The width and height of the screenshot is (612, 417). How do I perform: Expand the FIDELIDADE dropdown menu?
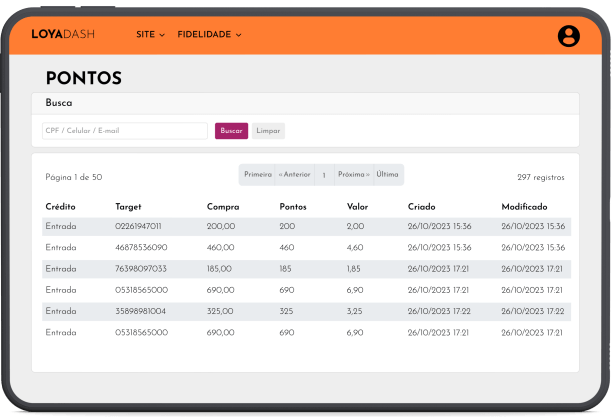point(209,35)
